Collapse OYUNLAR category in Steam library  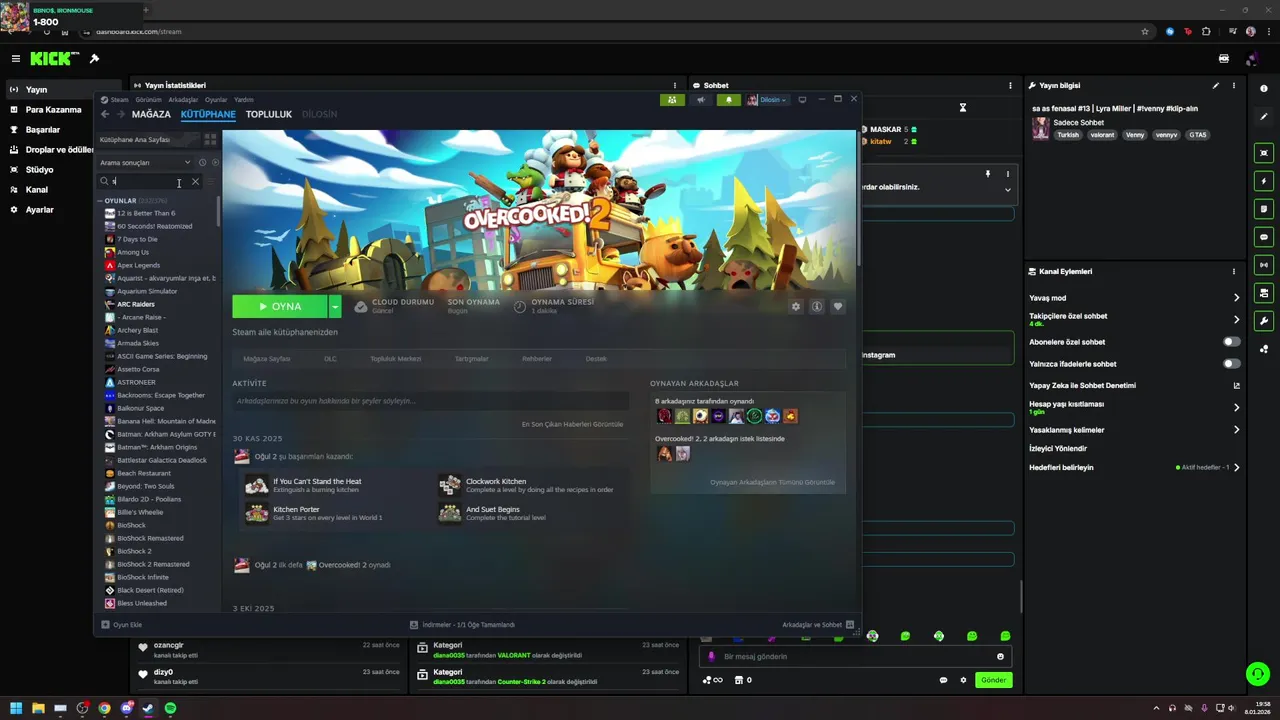[x=101, y=201]
